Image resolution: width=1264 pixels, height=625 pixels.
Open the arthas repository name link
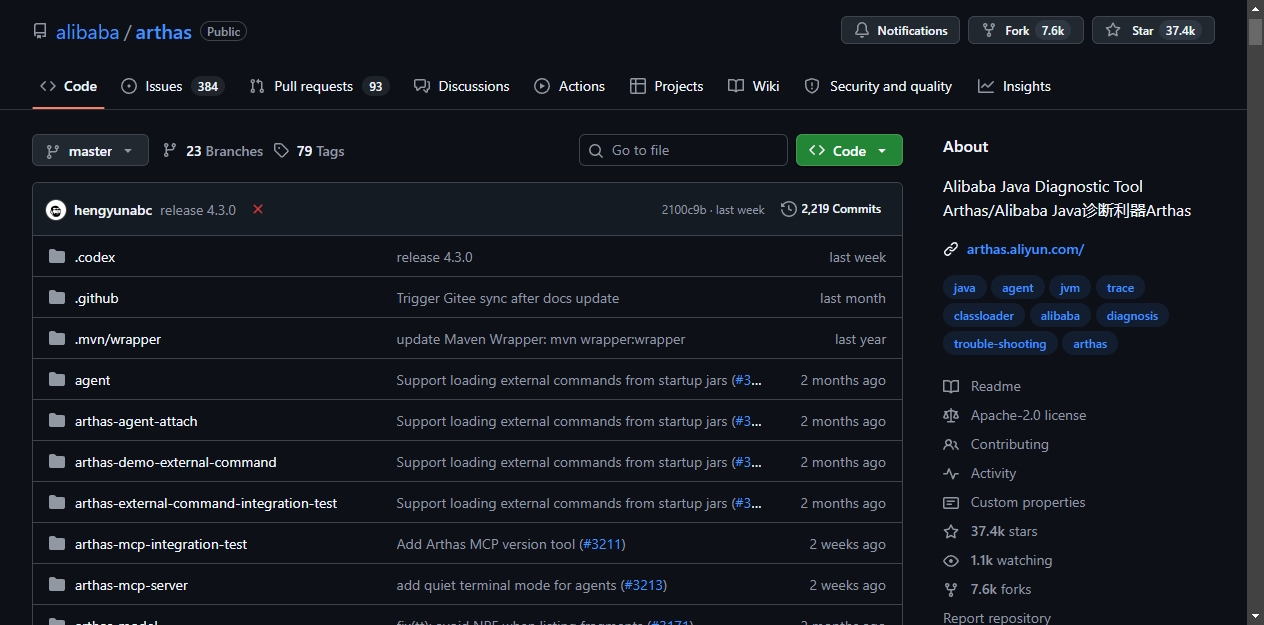163,31
